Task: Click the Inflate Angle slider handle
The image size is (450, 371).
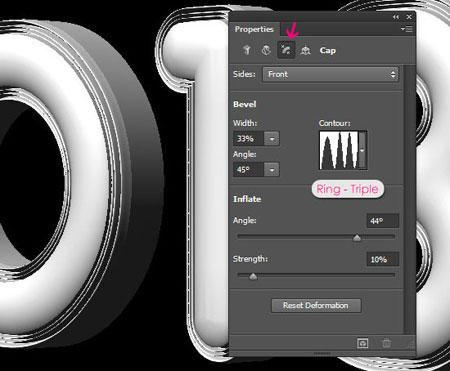Action: [357, 238]
